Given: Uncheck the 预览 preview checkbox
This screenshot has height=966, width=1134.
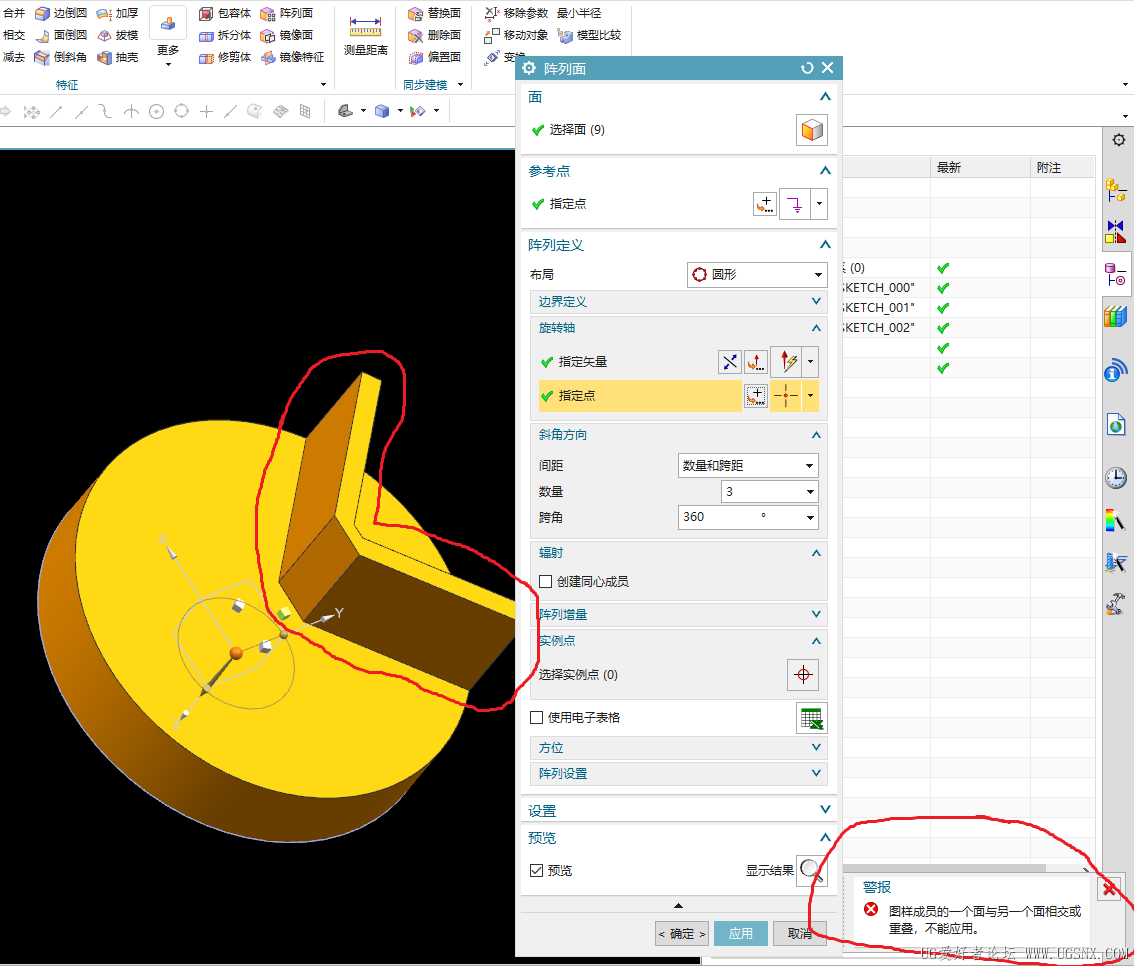Looking at the screenshot, I should pyautogui.click(x=536, y=871).
